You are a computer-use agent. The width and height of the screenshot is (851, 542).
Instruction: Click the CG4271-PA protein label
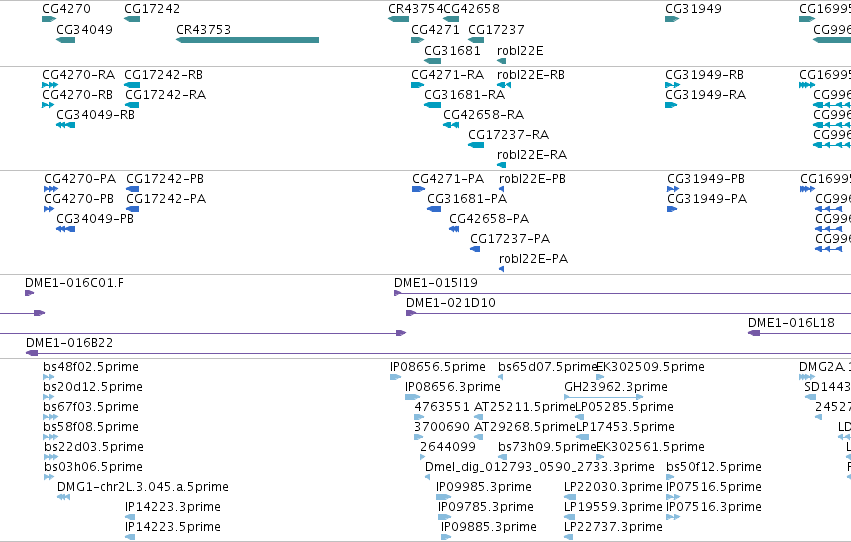(x=448, y=179)
